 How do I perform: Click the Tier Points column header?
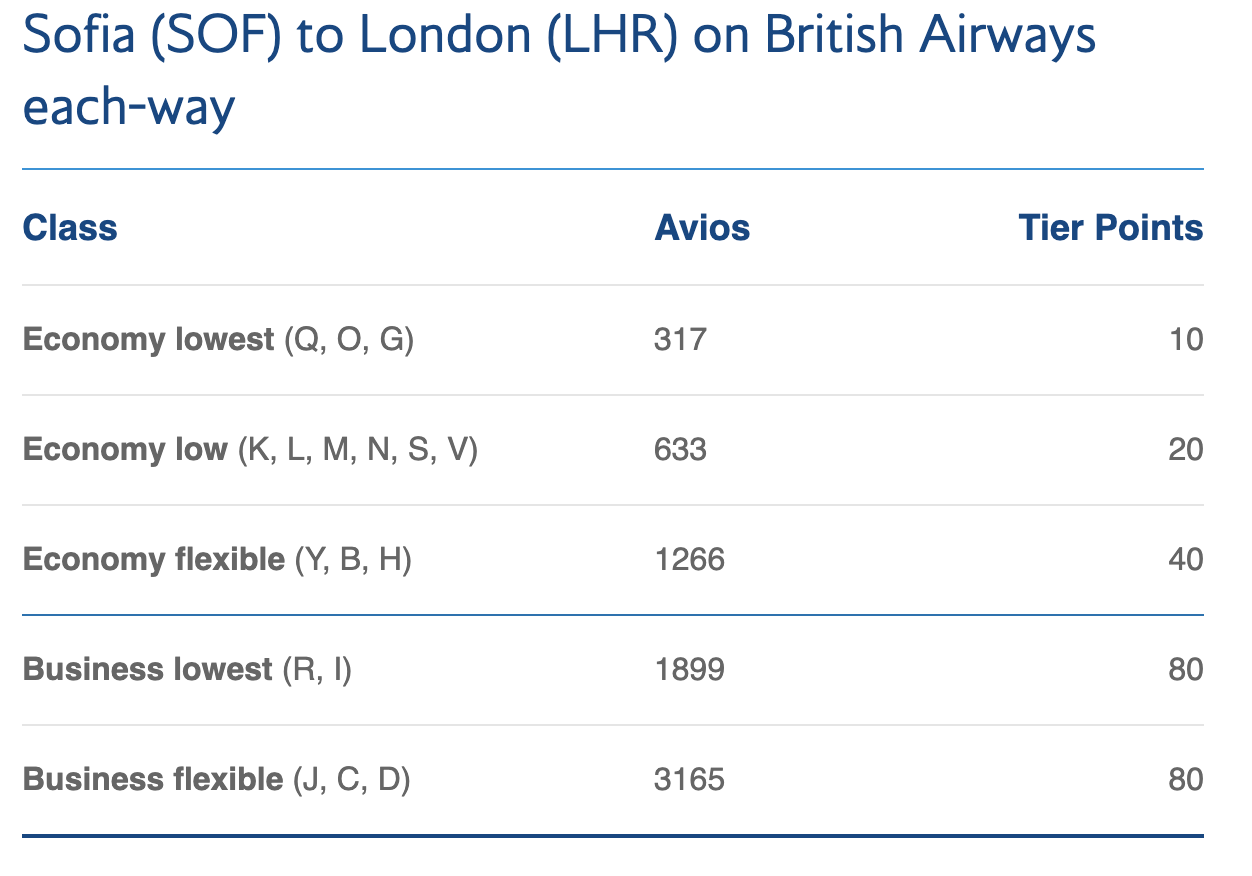1110,228
